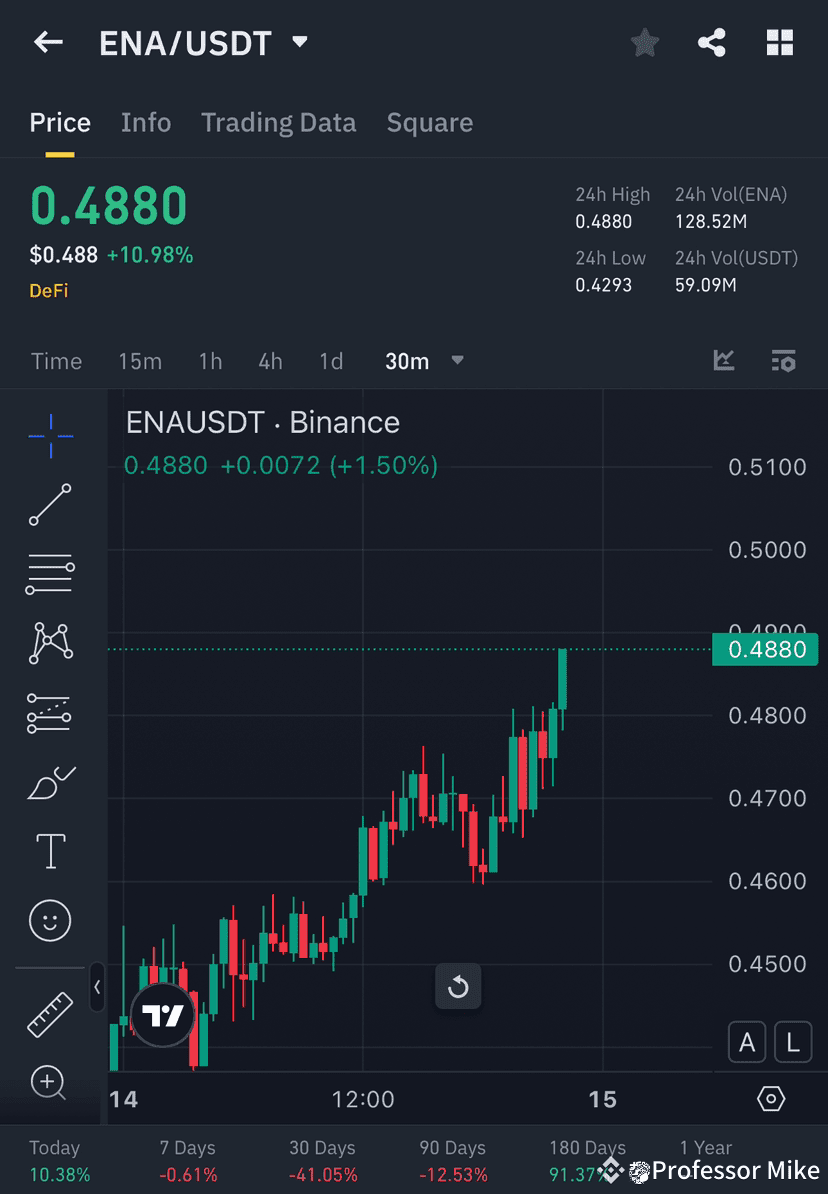Open the emoji sticker tool

50,920
